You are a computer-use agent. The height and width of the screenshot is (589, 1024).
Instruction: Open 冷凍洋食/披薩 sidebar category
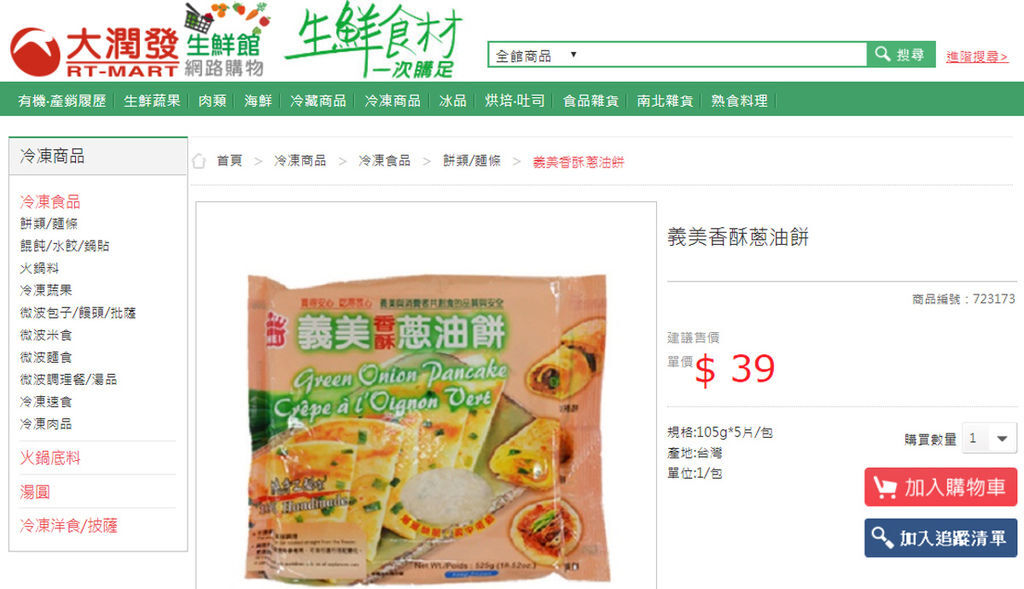pos(69,526)
